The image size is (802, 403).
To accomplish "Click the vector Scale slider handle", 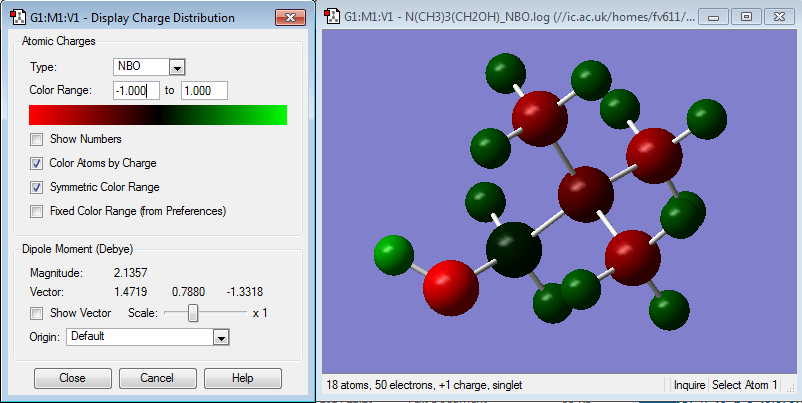I will [x=193, y=313].
